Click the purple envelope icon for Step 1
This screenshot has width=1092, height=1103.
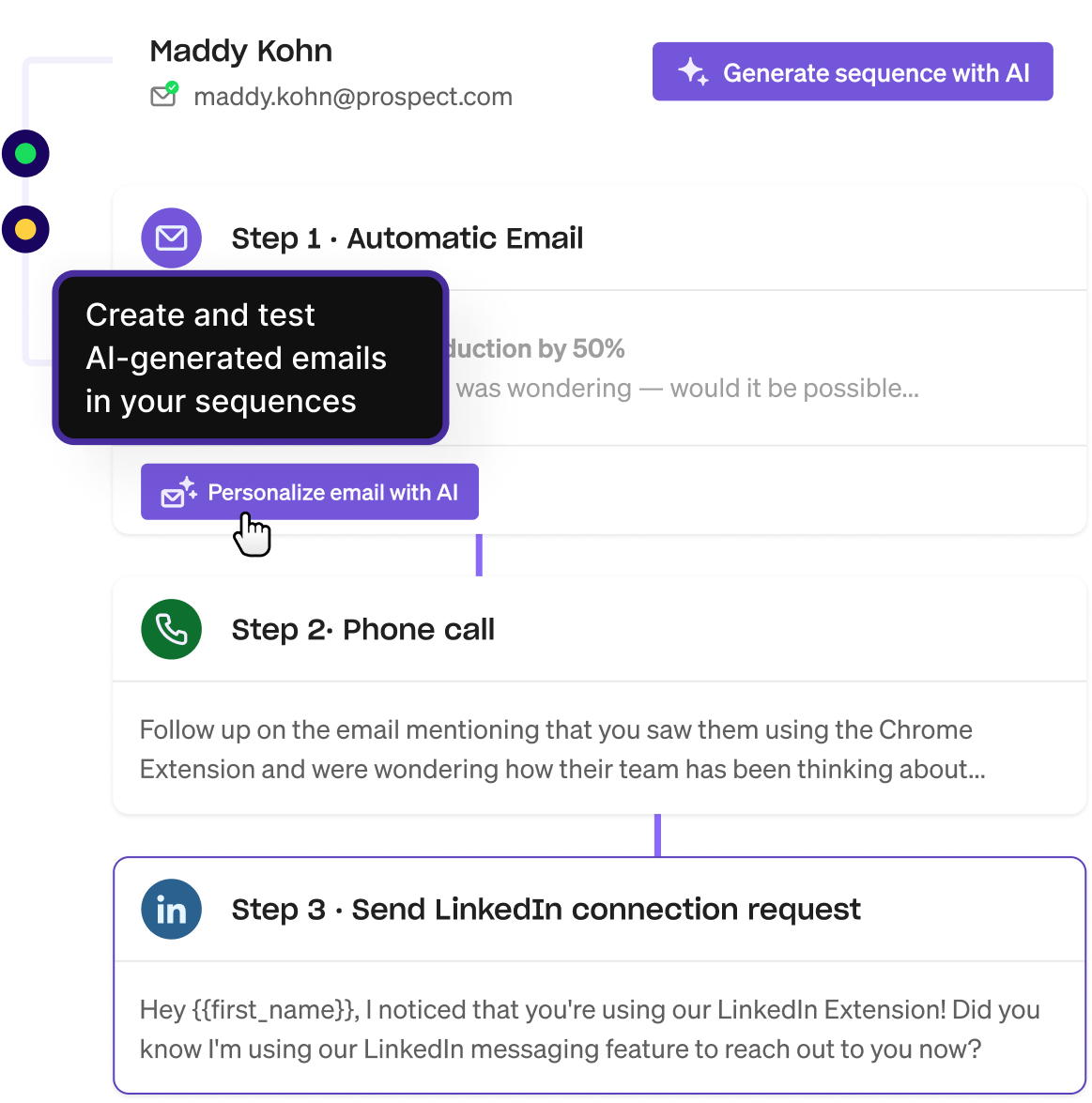click(171, 238)
